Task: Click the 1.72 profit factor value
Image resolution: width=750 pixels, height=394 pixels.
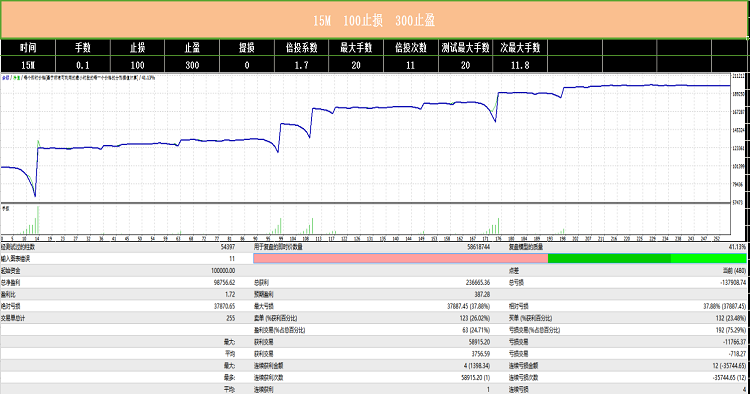Action: (x=230, y=295)
